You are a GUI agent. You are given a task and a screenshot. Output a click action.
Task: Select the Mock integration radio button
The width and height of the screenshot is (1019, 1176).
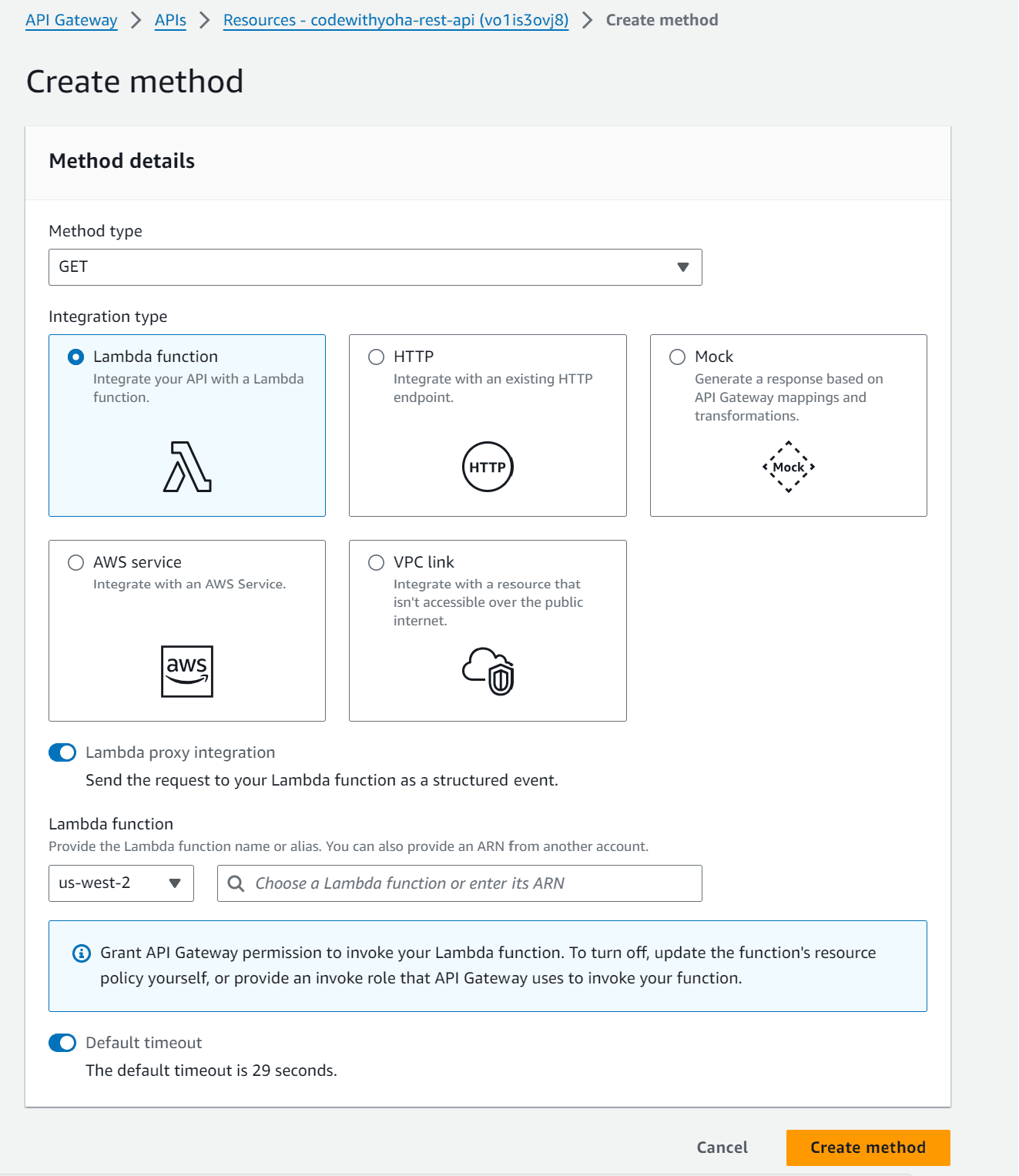[x=677, y=357]
